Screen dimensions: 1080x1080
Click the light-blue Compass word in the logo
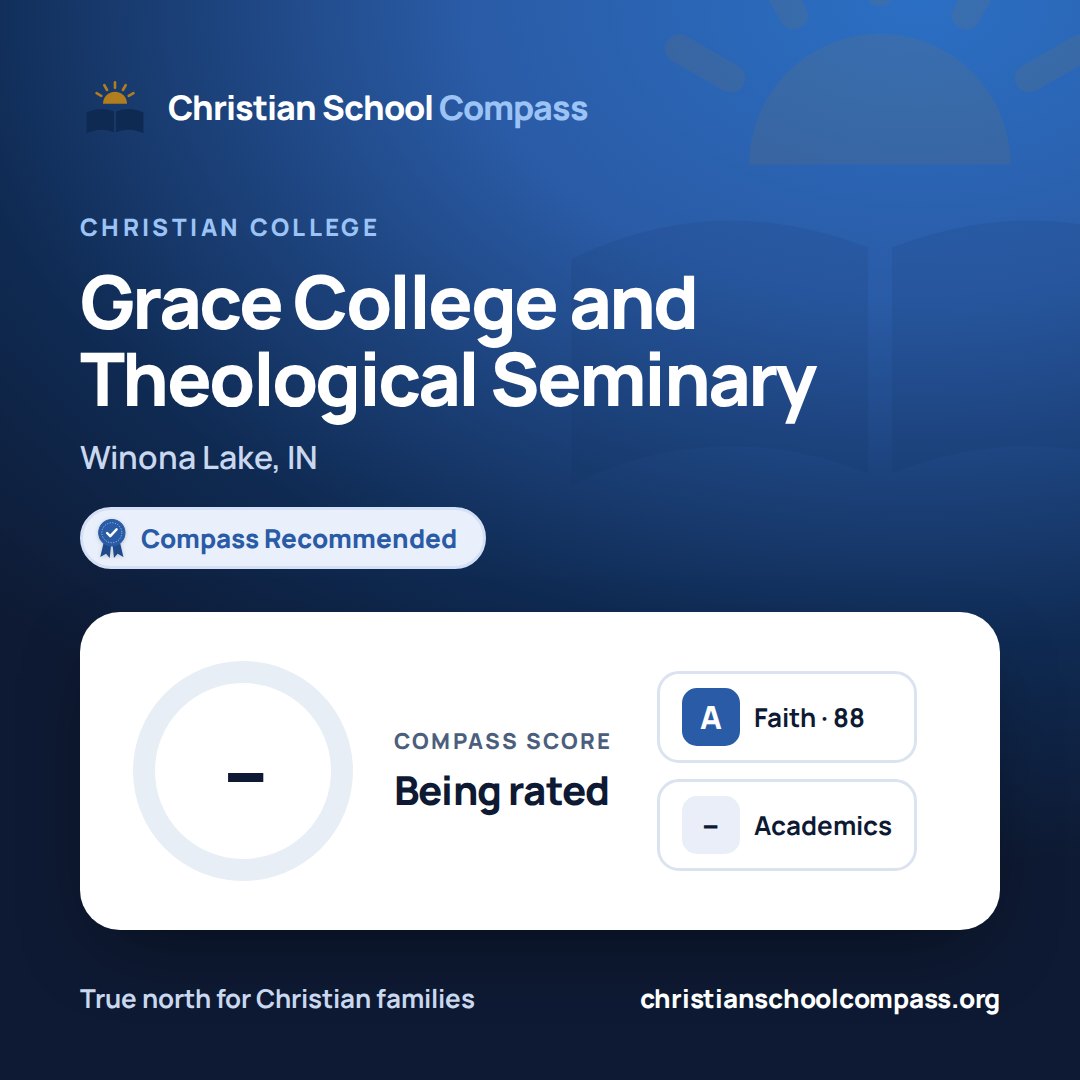513,110
